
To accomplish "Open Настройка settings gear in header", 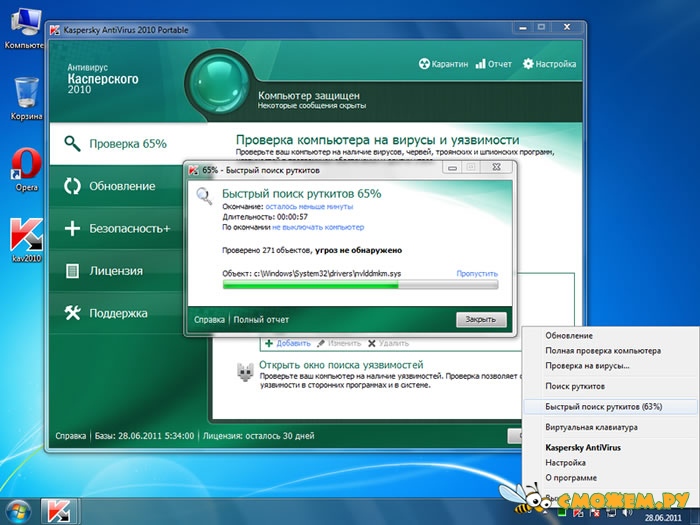I will click(x=528, y=64).
